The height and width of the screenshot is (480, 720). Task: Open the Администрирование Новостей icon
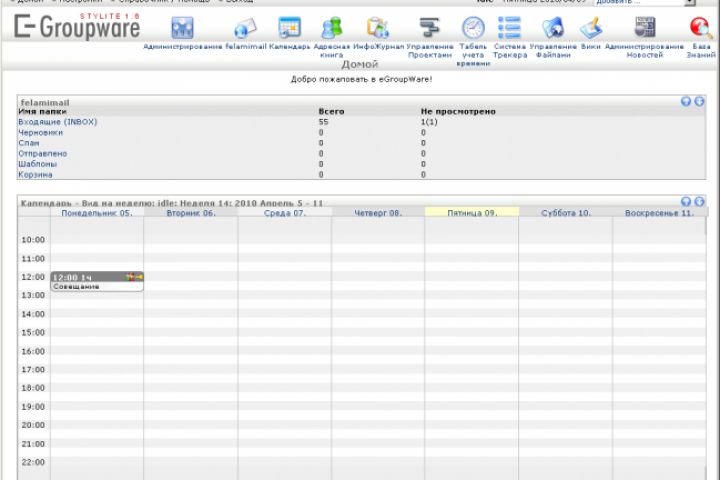645,28
